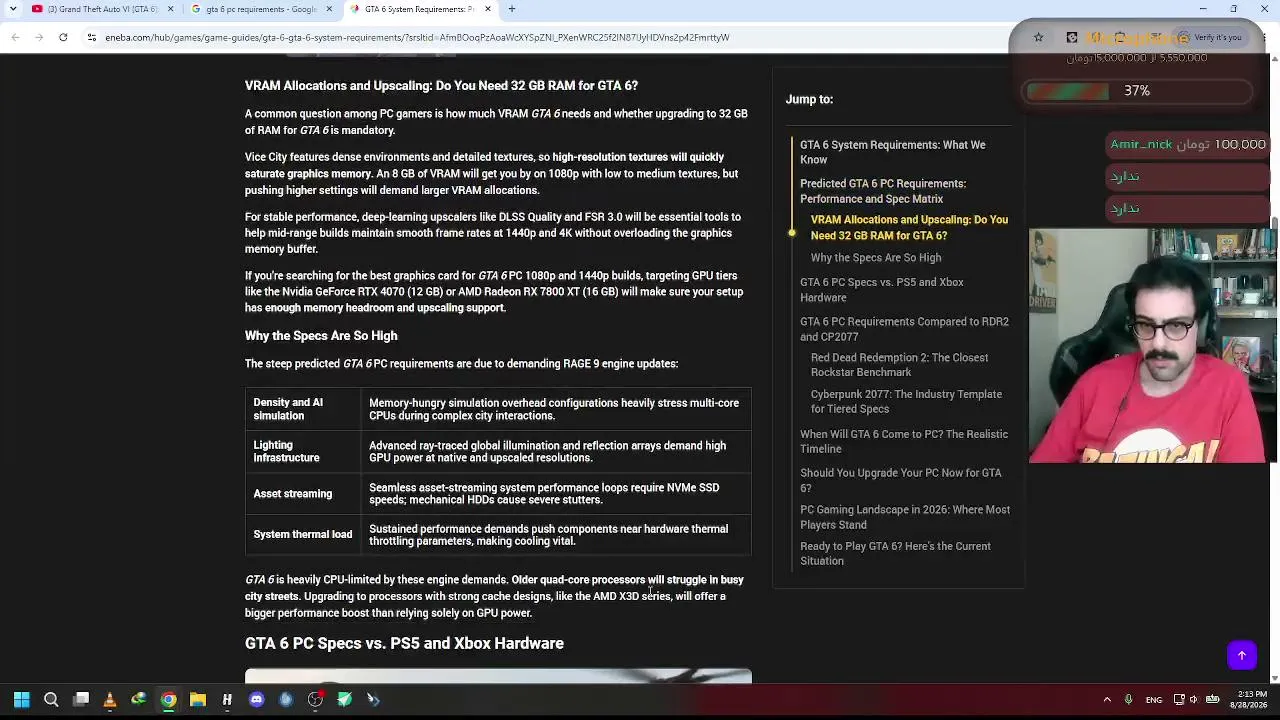The height and width of the screenshot is (720, 1280).
Task: Jump to VRAM Allocations and Upscaling section
Action: click(909, 228)
